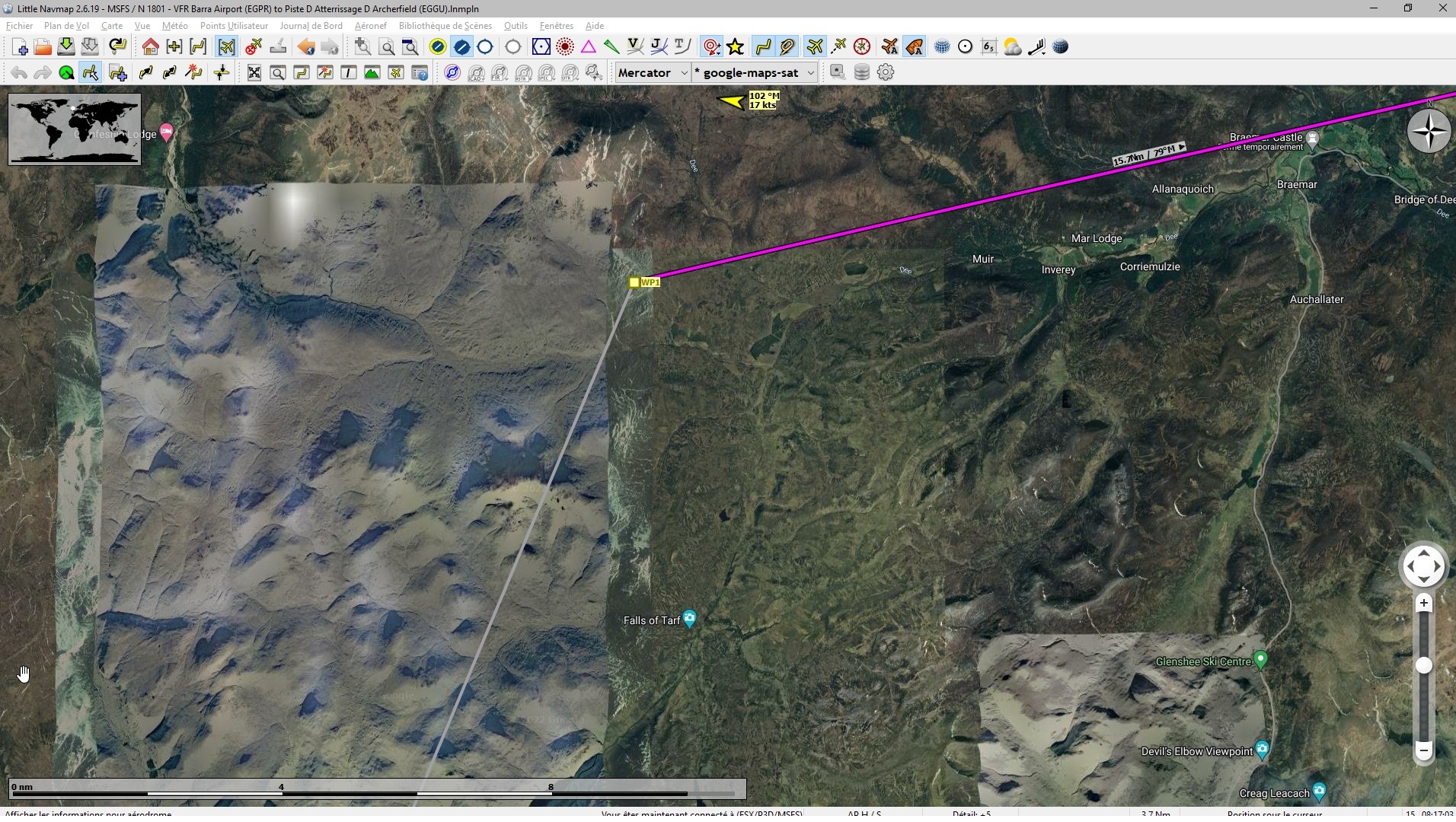
Task: Click the green ILS feather icon
Action: click(x=611, y=47)
